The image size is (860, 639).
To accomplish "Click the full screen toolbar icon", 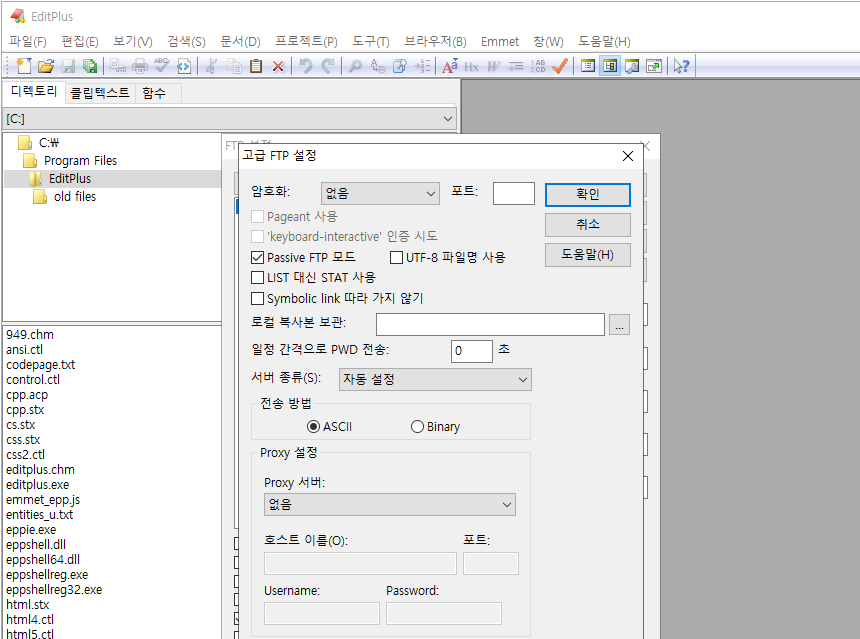I will [x=654, y=66].
